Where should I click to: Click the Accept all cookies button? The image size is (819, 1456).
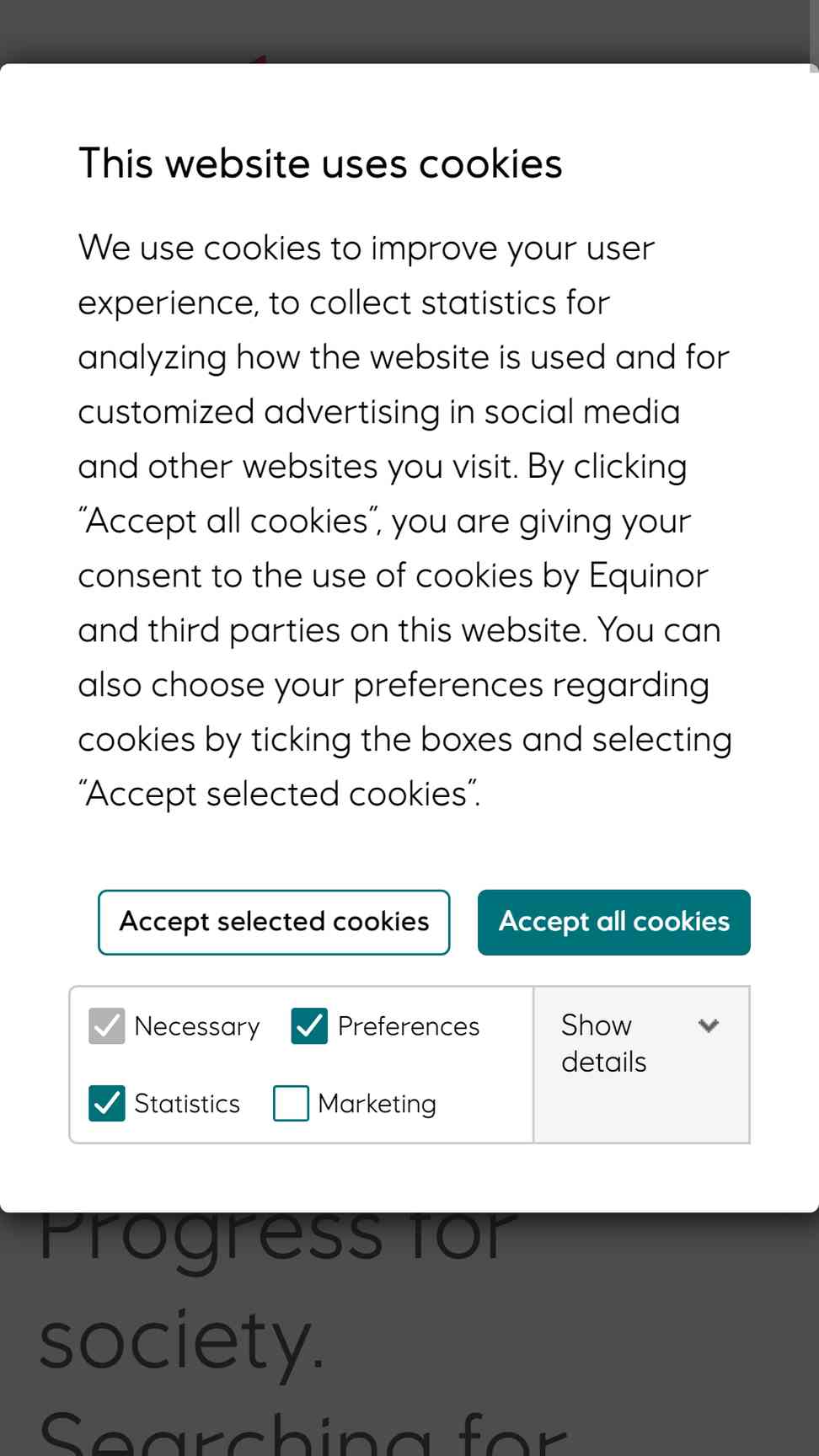point(613,922)
